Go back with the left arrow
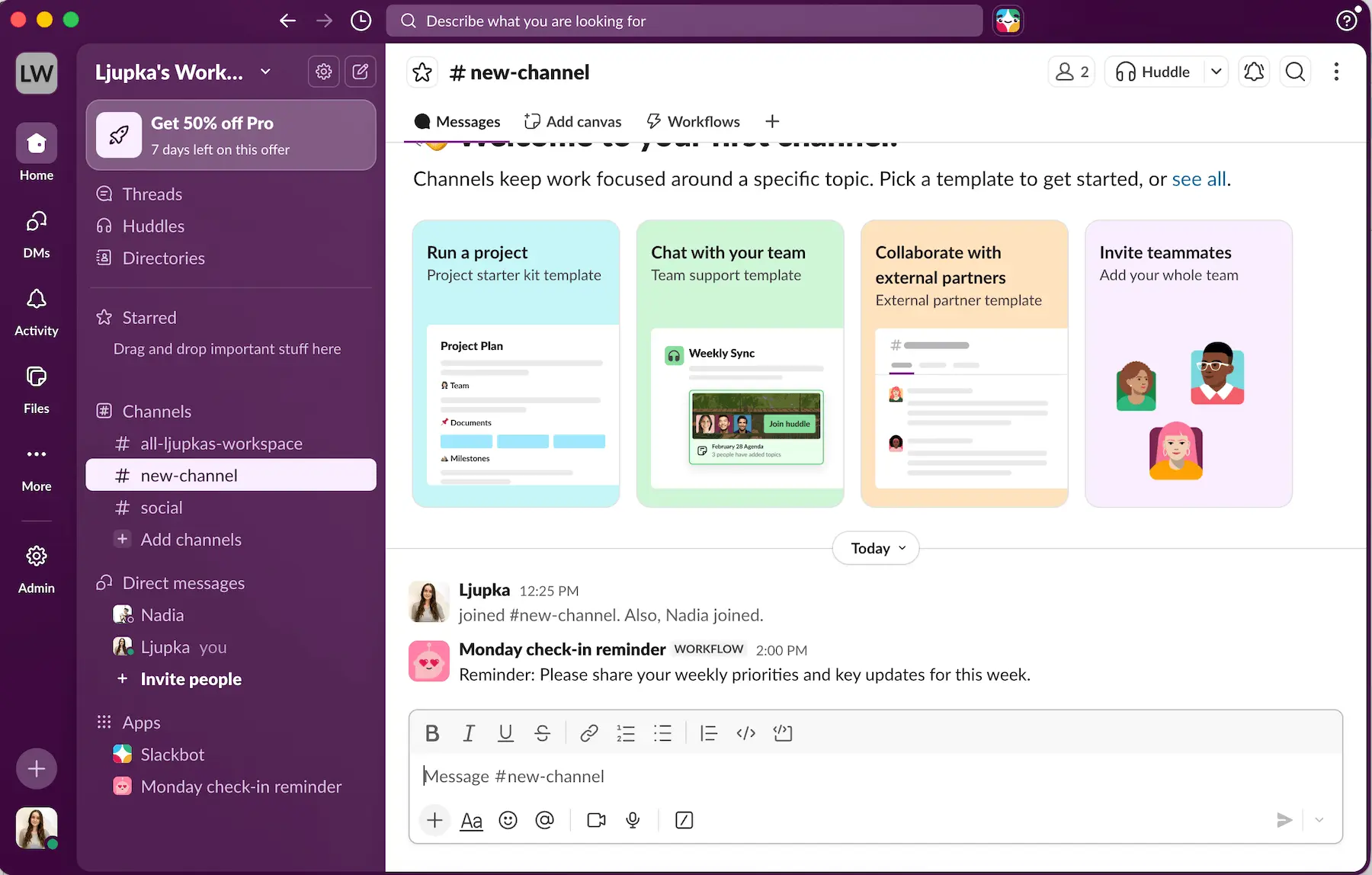This screenshot has width=1372, height=875. (x=288, y=21)
